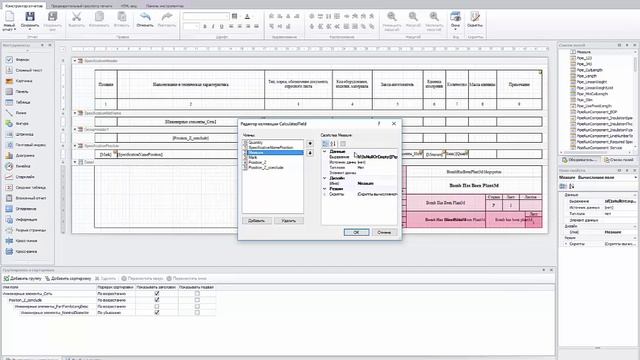Screen dimensions: 640x360
Task: Toggle show header checkbox in first group row
Action: coord(157,293)
